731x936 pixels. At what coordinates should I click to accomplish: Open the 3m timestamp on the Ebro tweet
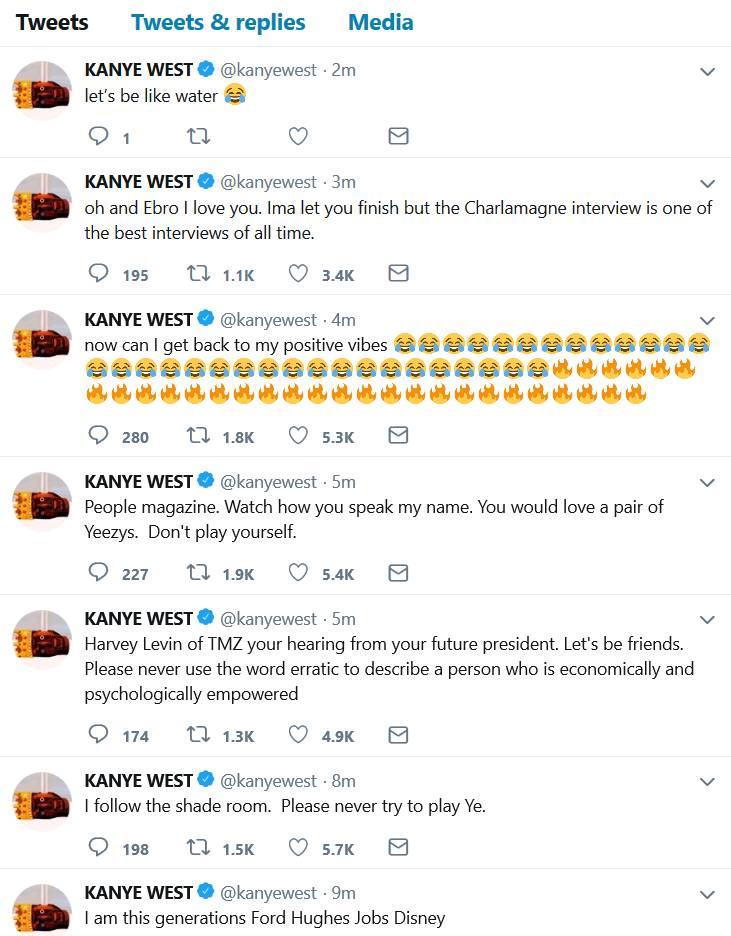click(x=343, y=182)
